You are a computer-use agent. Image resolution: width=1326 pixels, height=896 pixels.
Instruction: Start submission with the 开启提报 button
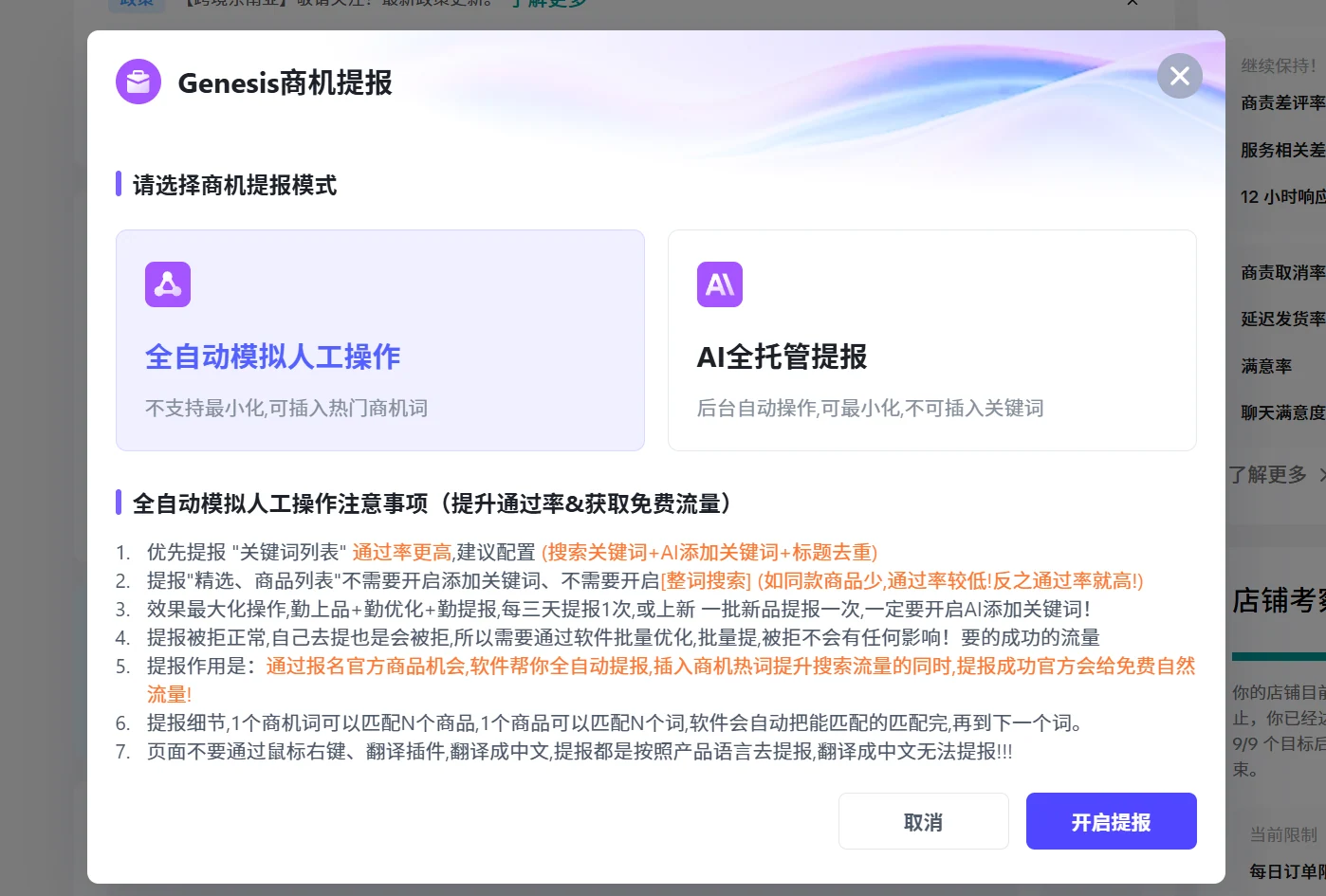click(1112, 821)
